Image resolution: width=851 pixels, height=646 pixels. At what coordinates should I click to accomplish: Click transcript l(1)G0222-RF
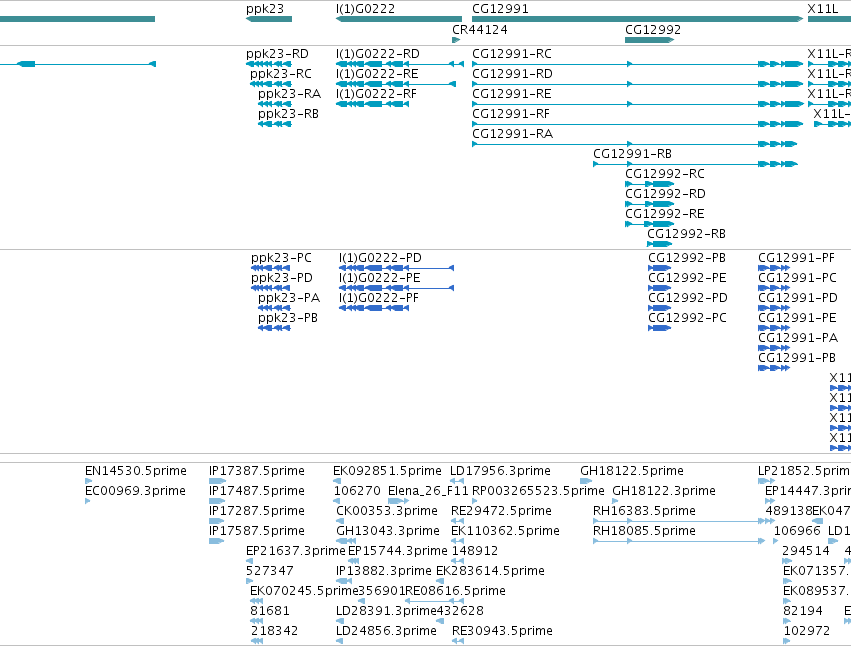(x=372, y=104)
